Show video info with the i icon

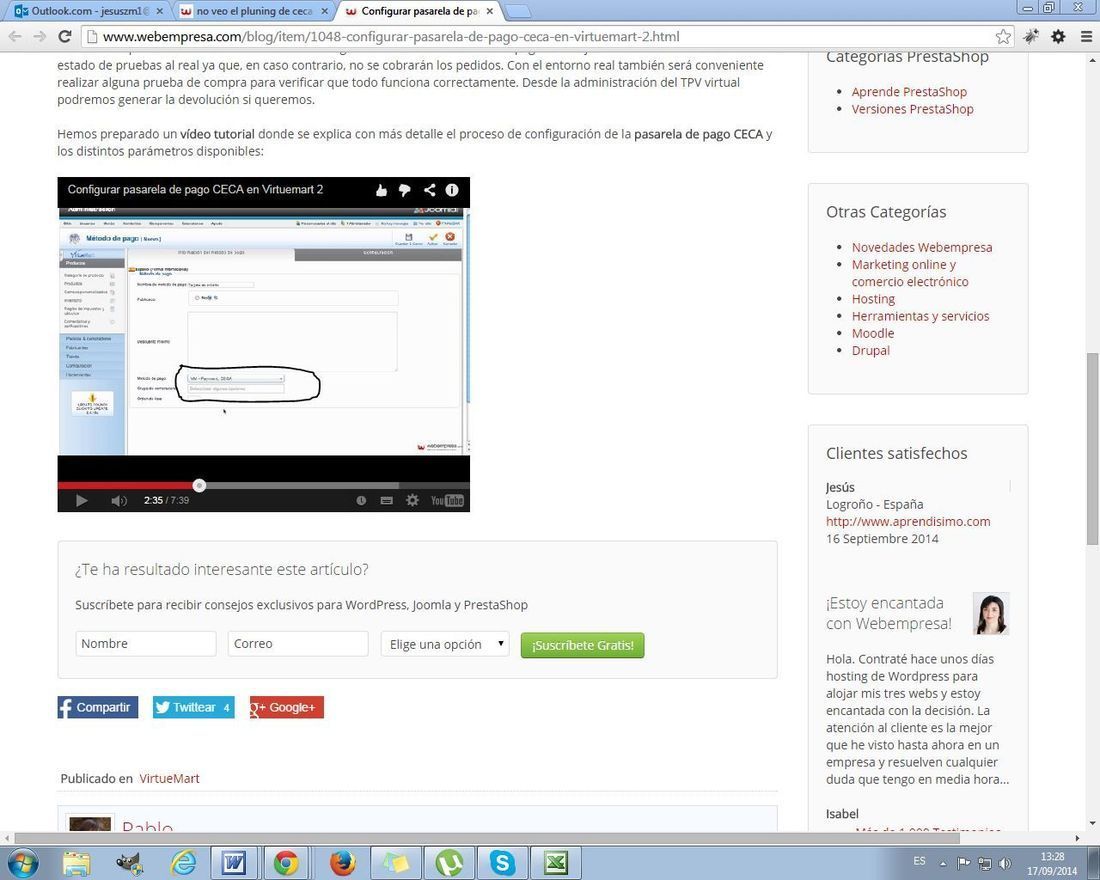(x=452, y=190)
